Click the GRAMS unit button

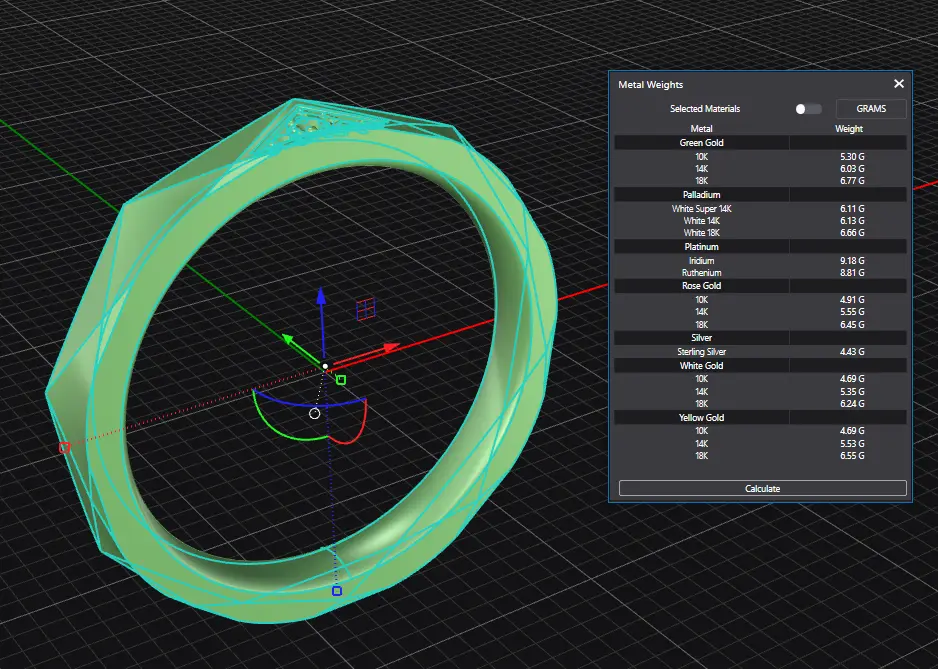pos(871,109)
